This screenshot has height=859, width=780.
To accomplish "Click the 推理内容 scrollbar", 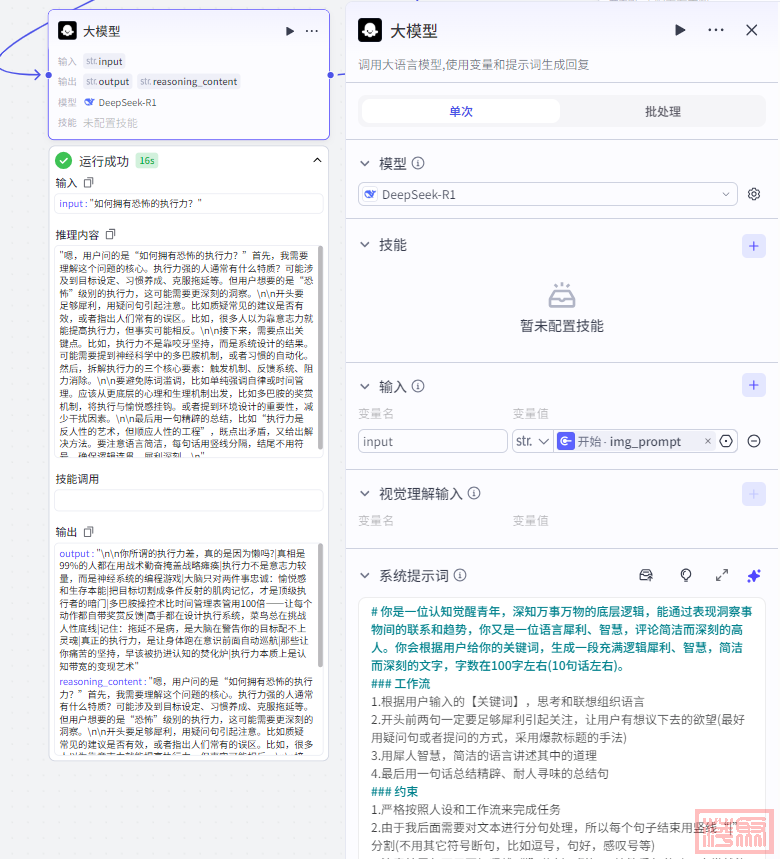I will click(320, 348).
